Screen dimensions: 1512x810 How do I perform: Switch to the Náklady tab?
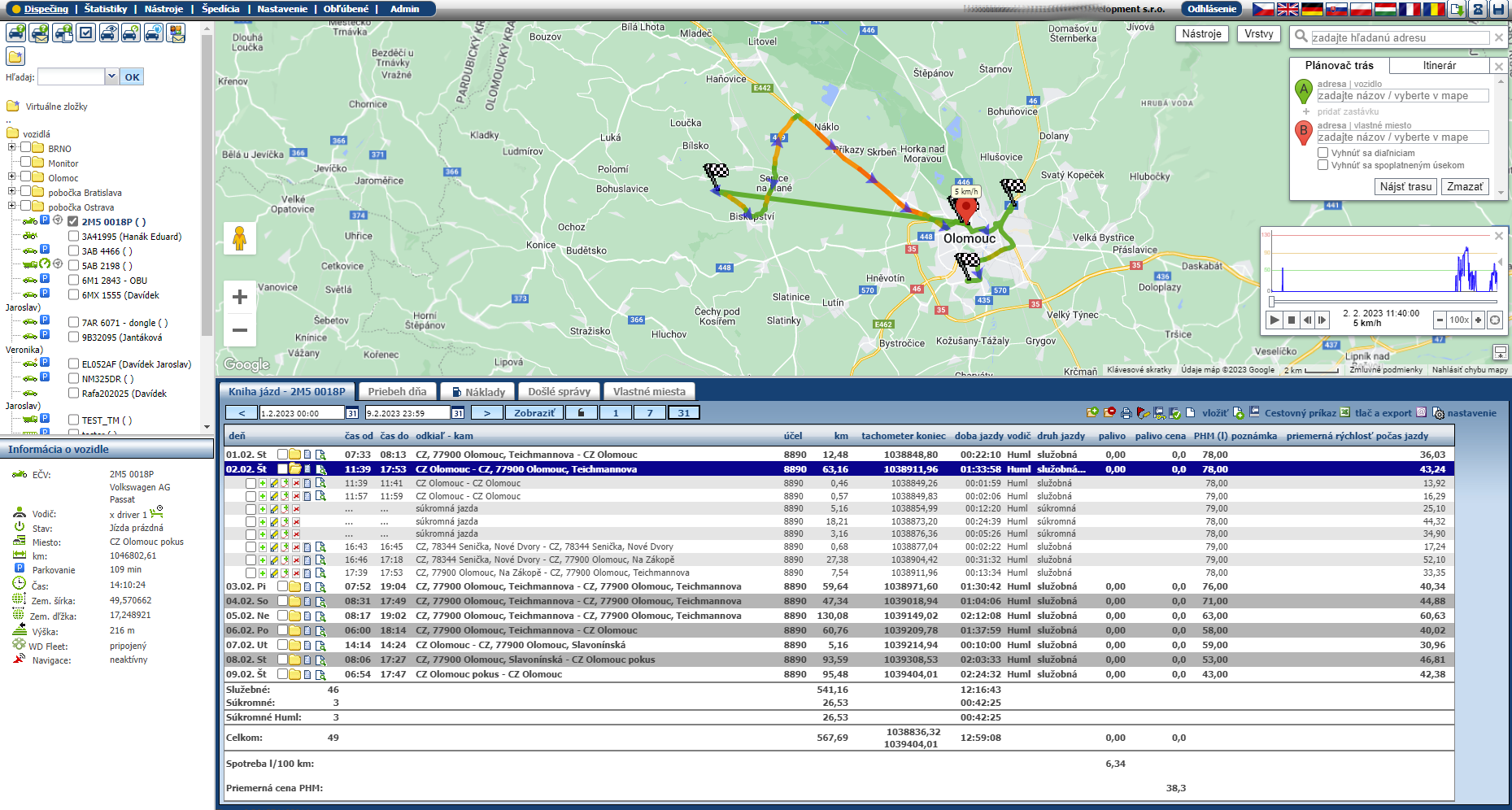[478, 392]
